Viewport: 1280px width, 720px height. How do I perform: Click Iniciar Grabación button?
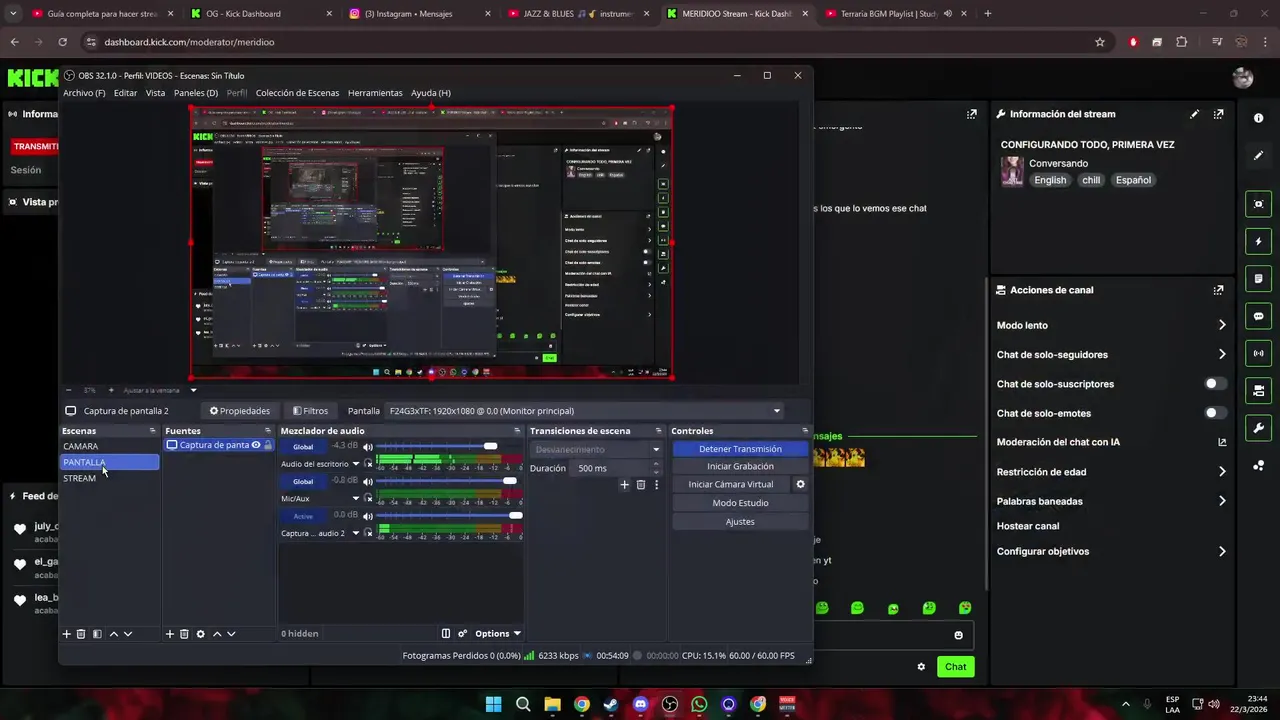click(740, 466)
